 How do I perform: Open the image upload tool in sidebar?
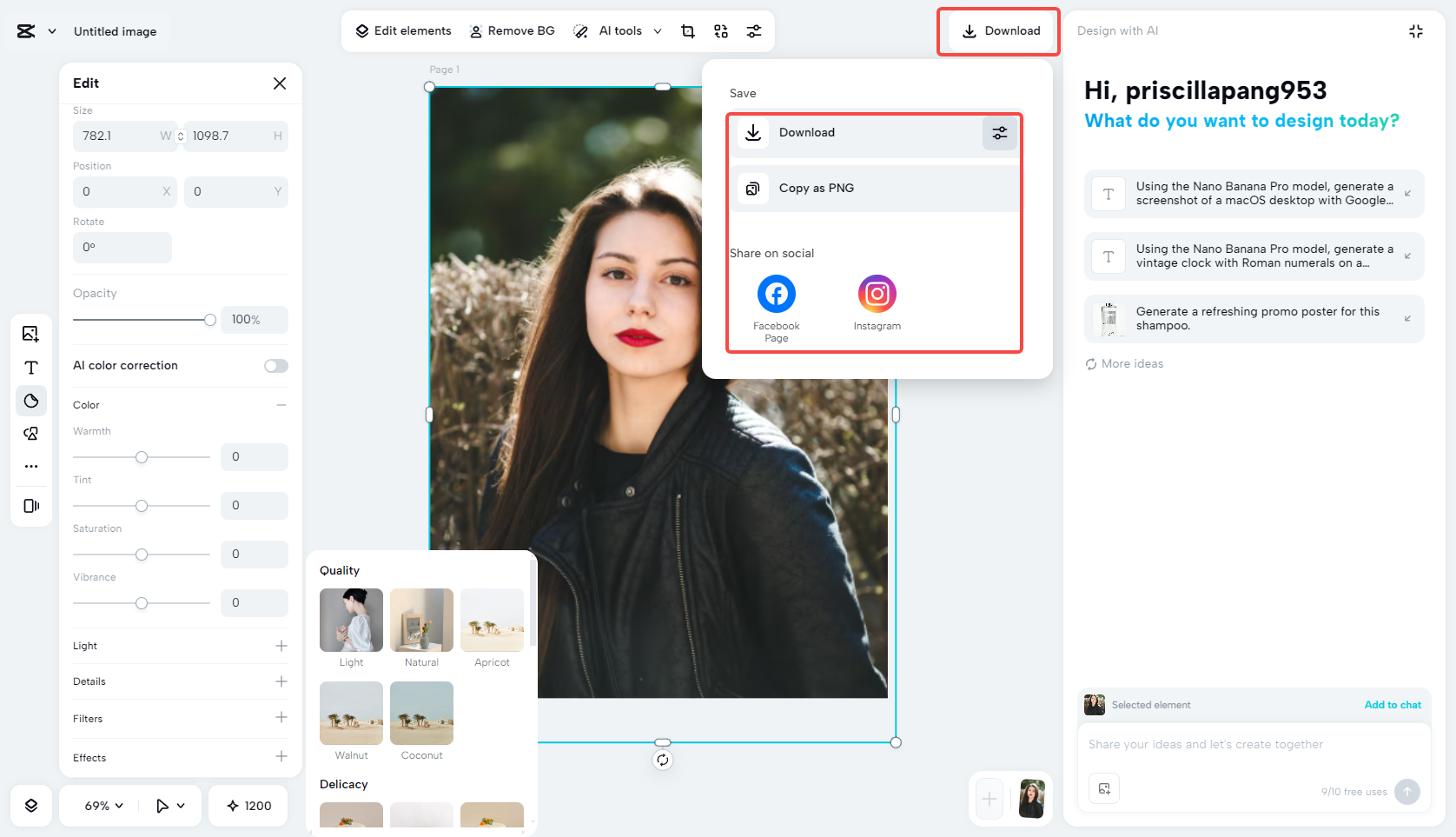[x=31, y=334]
